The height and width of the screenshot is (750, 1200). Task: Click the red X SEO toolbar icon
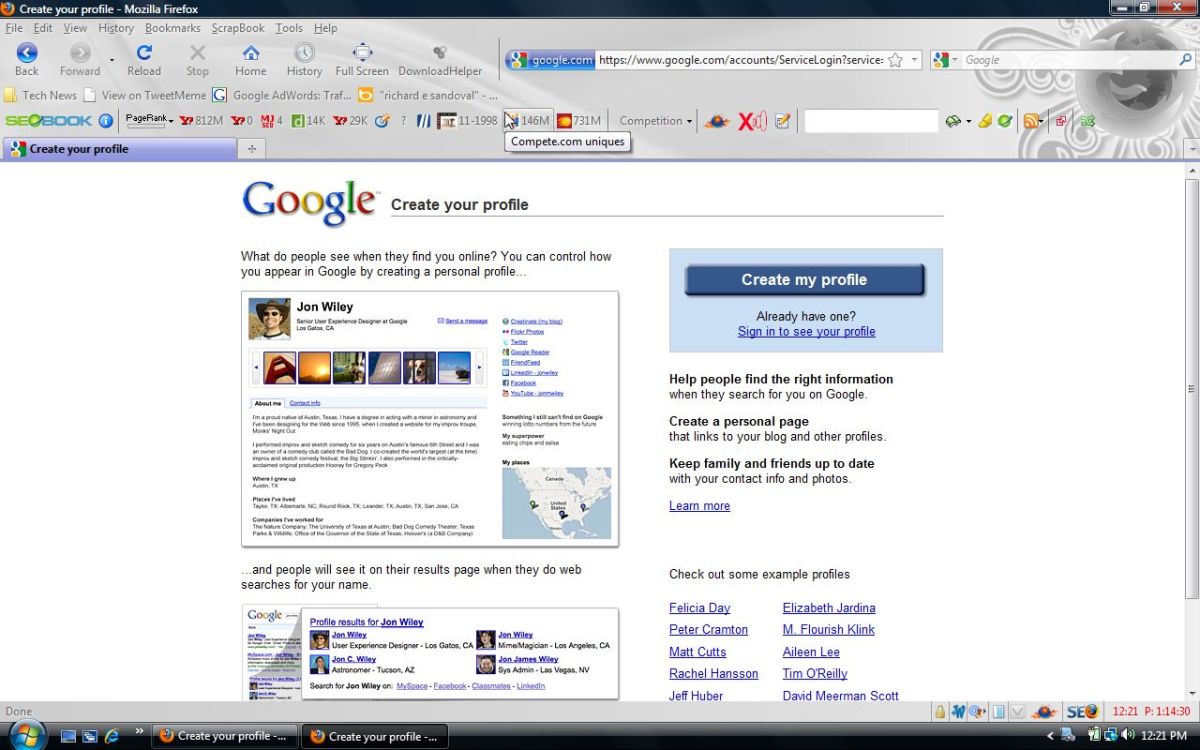751,121
